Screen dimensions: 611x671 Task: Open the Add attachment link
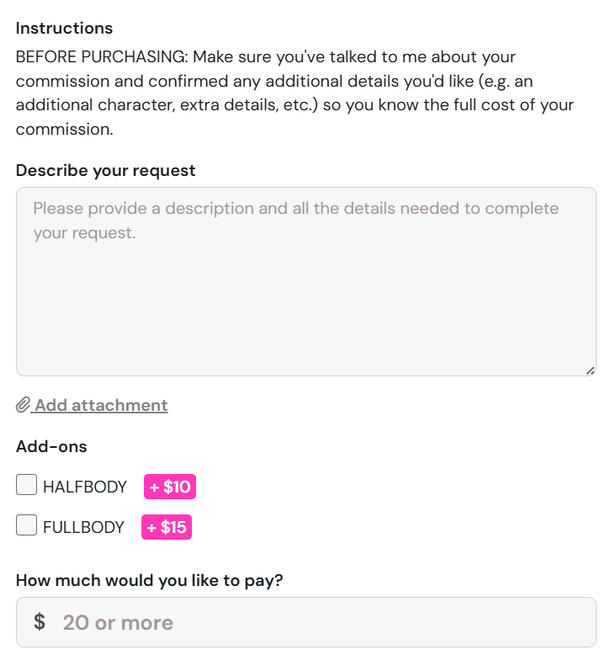pos(101,405)
